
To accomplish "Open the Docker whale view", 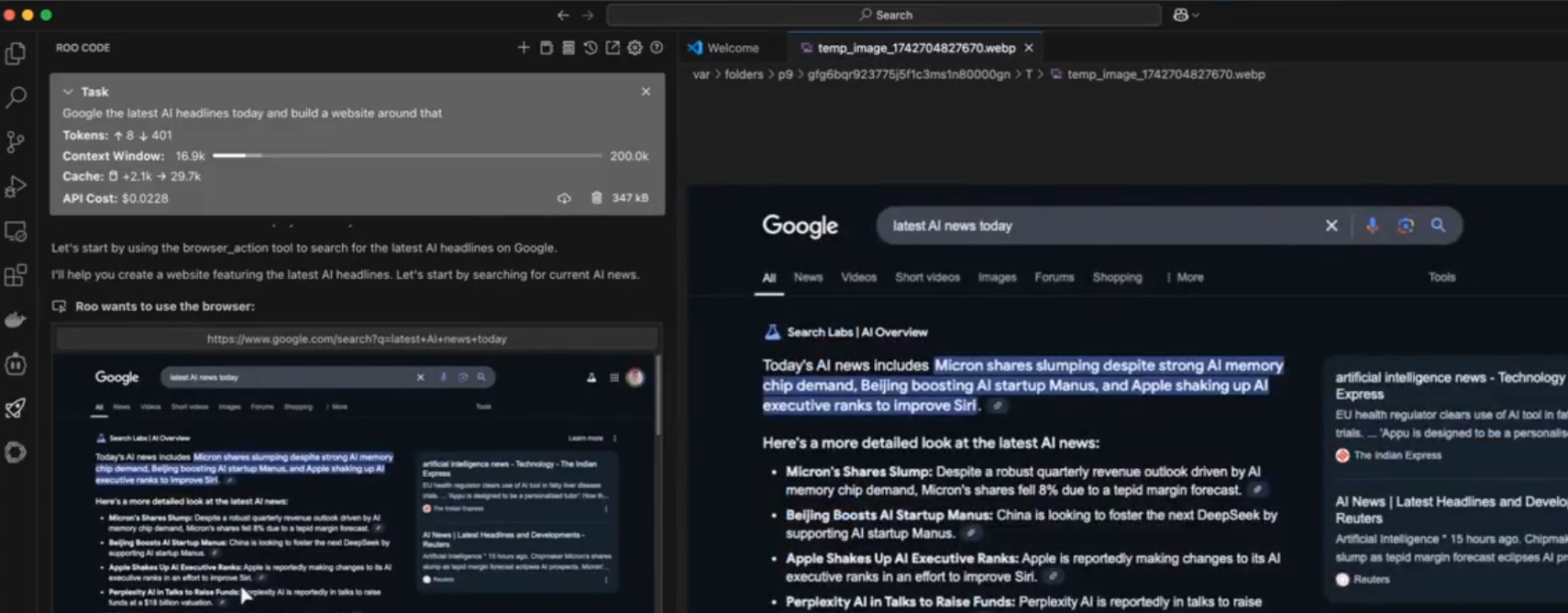I will 16,319.
